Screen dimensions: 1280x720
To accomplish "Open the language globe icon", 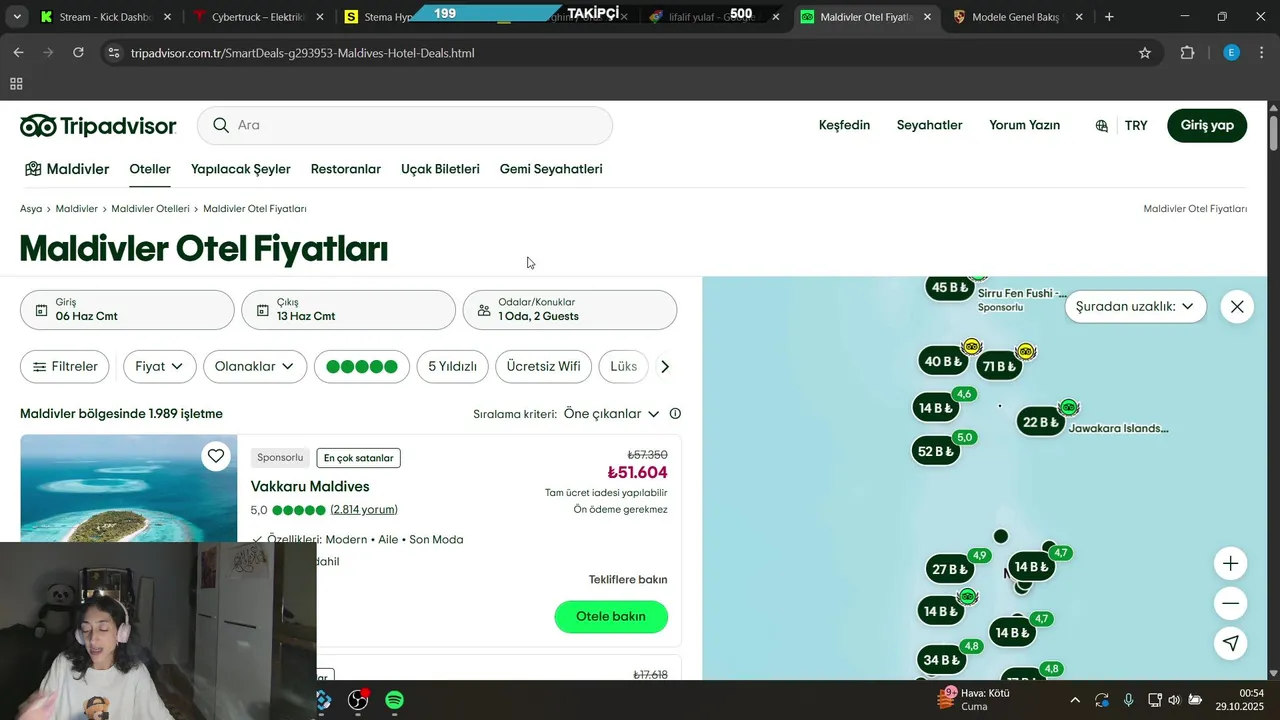I will tap(1101, 125).
